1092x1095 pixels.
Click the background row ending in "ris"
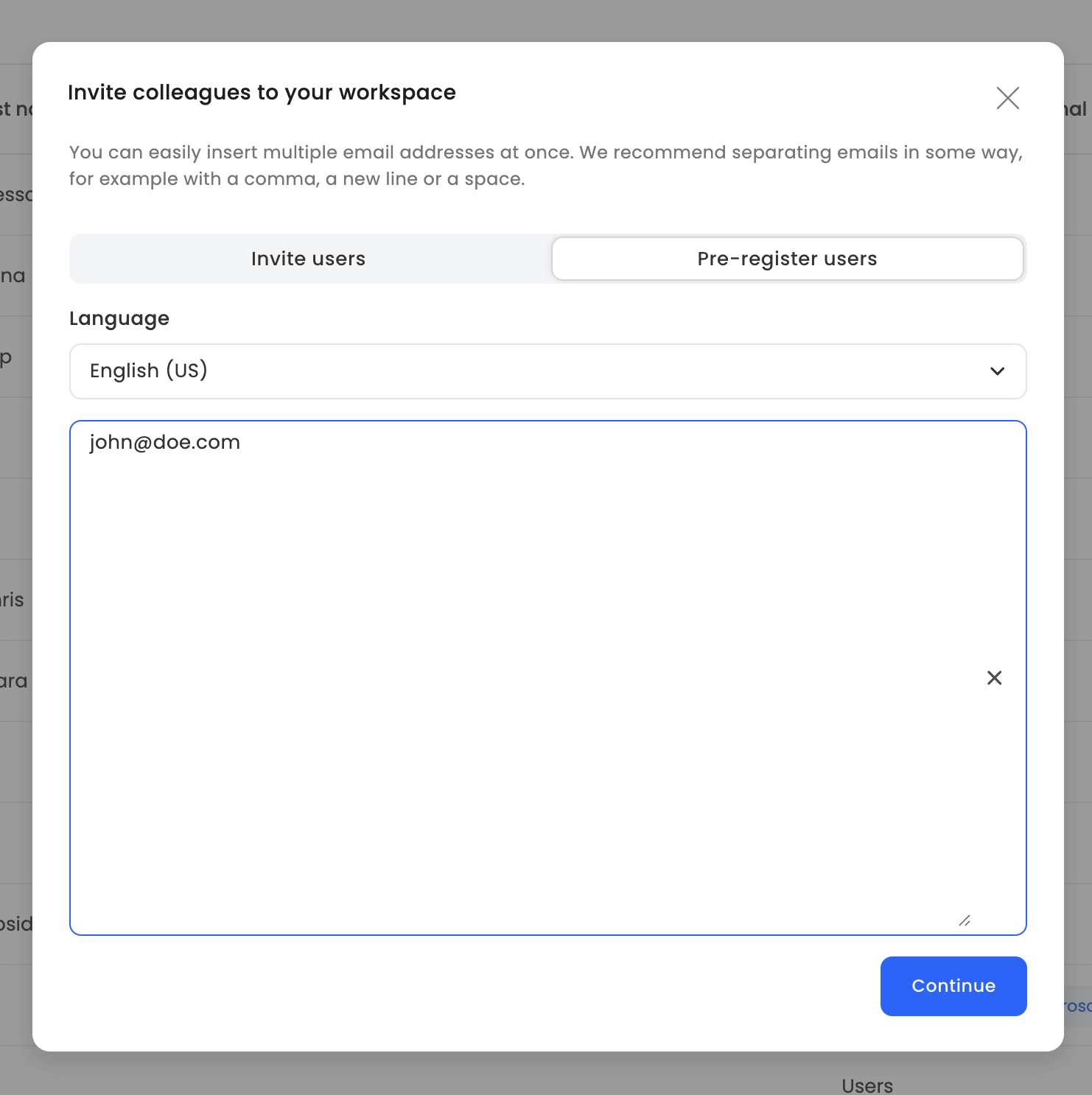click(x=13, y=600)
